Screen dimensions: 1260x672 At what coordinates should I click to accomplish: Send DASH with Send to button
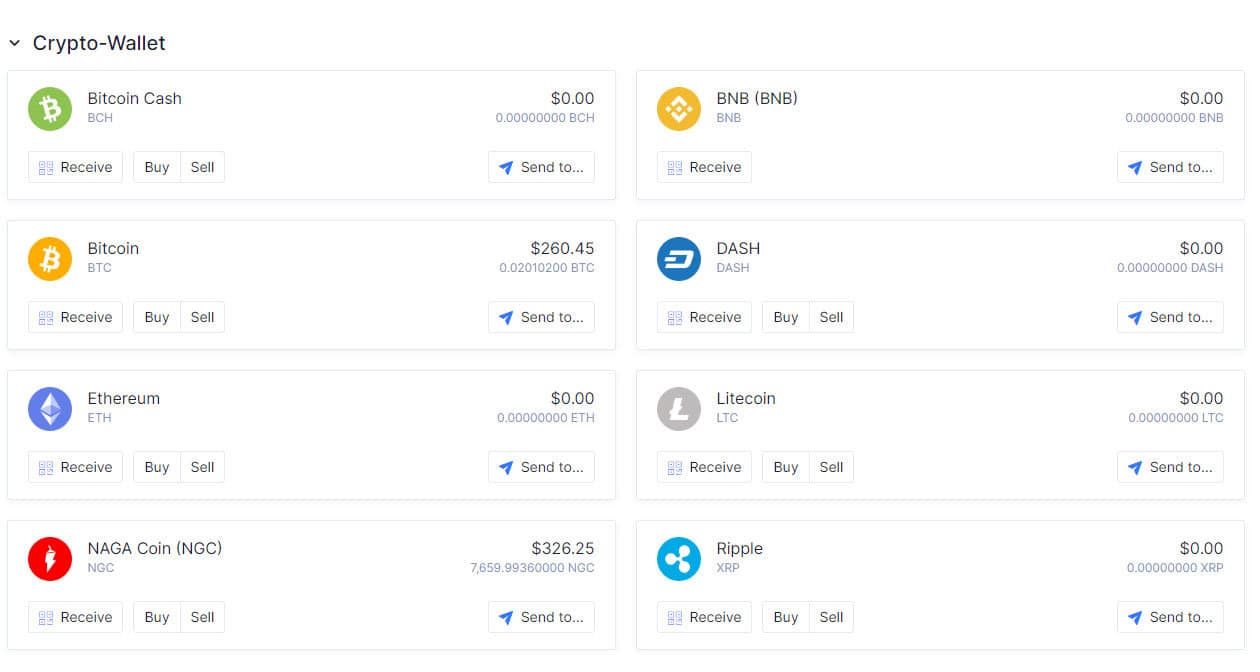click(x=1170, y=317)
